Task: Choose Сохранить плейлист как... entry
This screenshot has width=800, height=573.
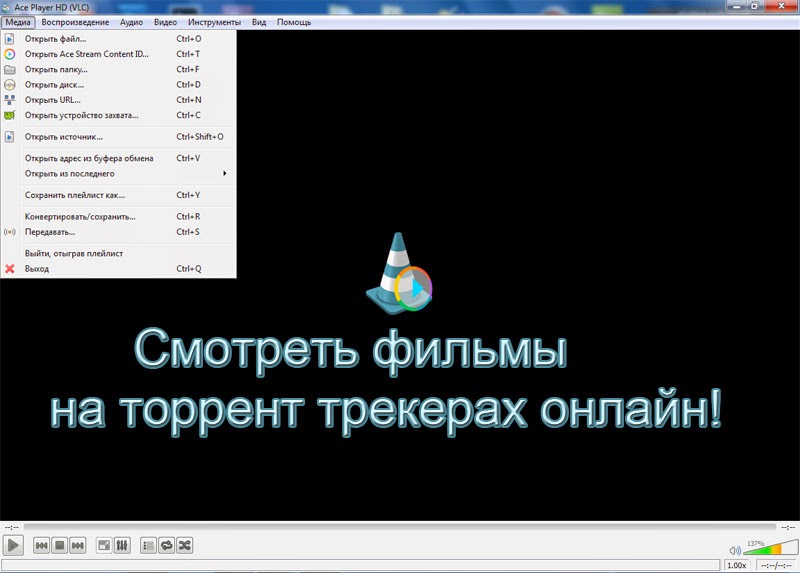Action: pos(118,195)
